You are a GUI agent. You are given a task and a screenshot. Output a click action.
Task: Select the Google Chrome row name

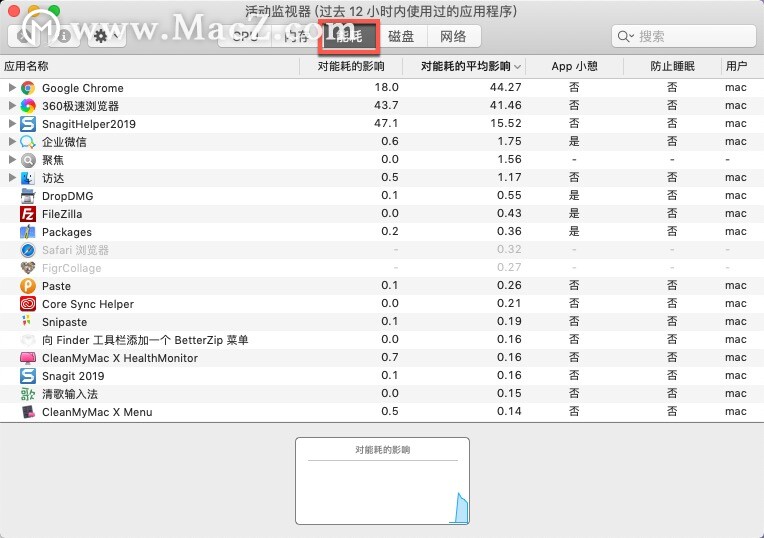83,88
